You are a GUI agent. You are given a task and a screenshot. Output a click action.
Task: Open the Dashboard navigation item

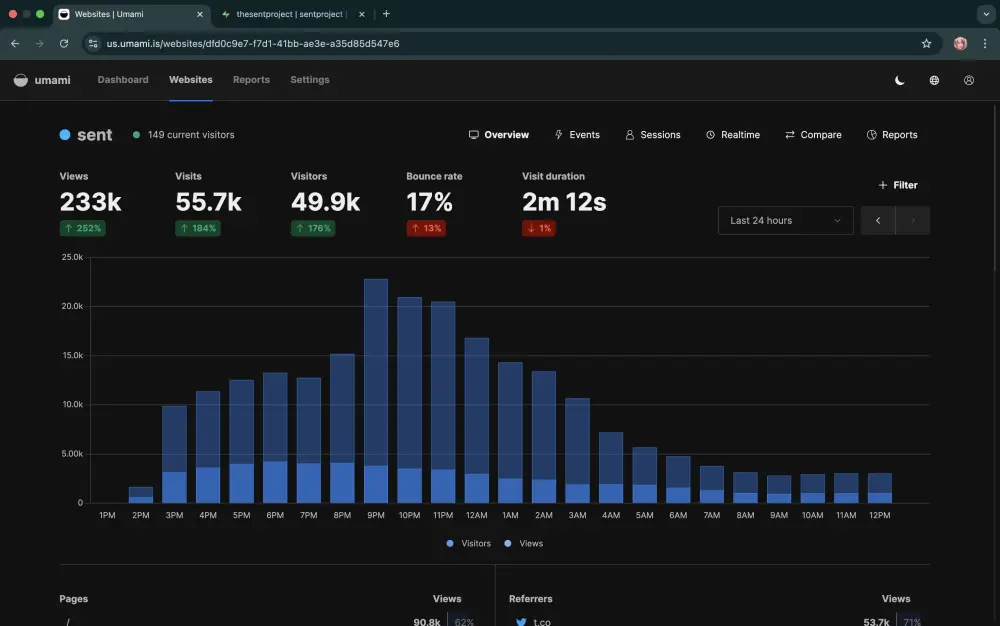click(123, 80)
